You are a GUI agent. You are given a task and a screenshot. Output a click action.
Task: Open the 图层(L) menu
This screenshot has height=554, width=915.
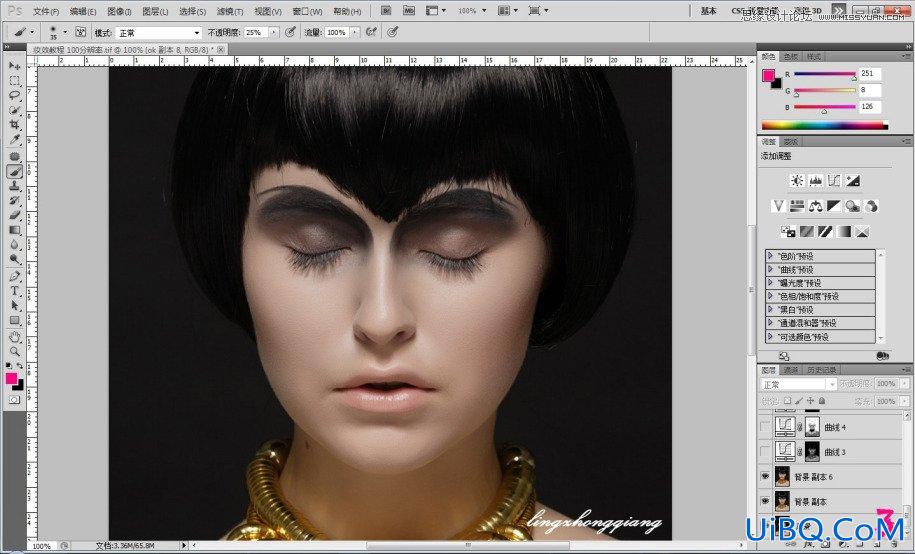[155, 11]
